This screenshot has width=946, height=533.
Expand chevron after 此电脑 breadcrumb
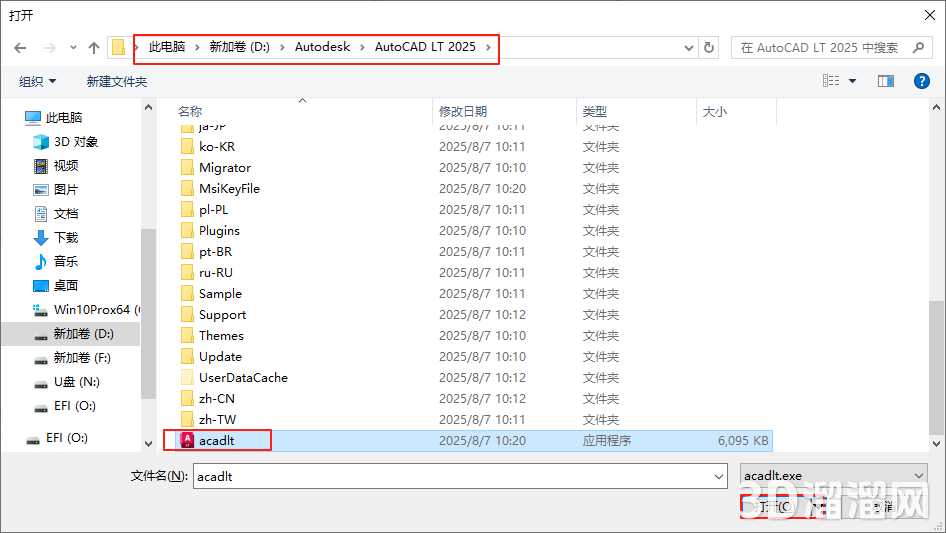[197, 47]
